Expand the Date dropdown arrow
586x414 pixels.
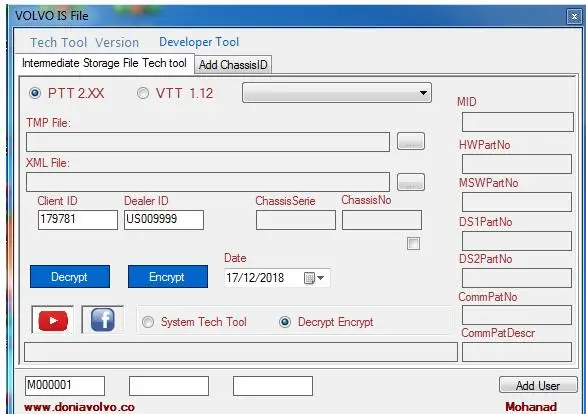(321, 278)
